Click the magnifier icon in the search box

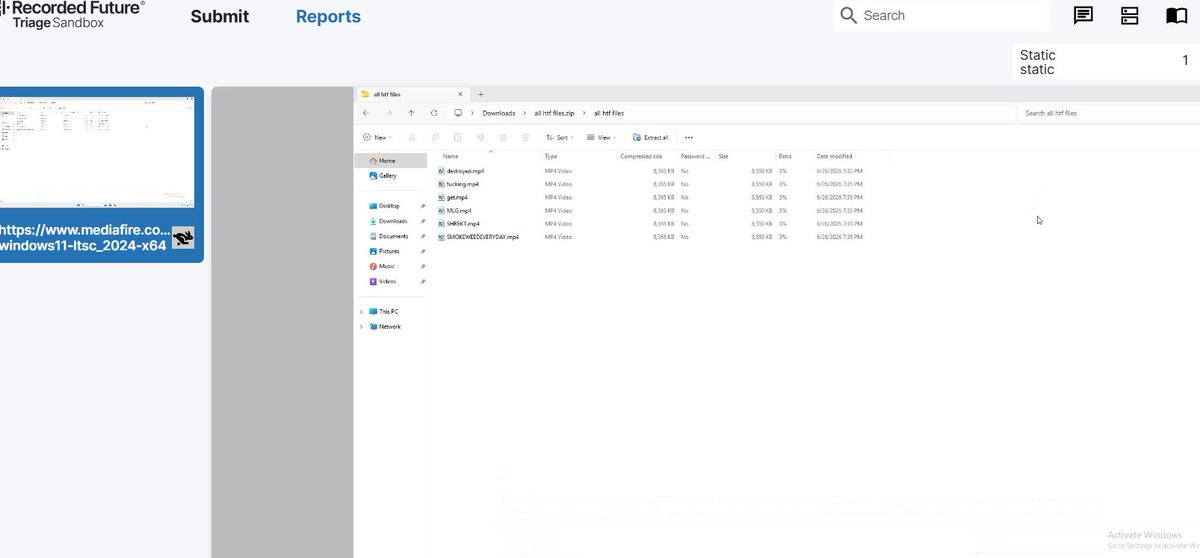(849, 16)
